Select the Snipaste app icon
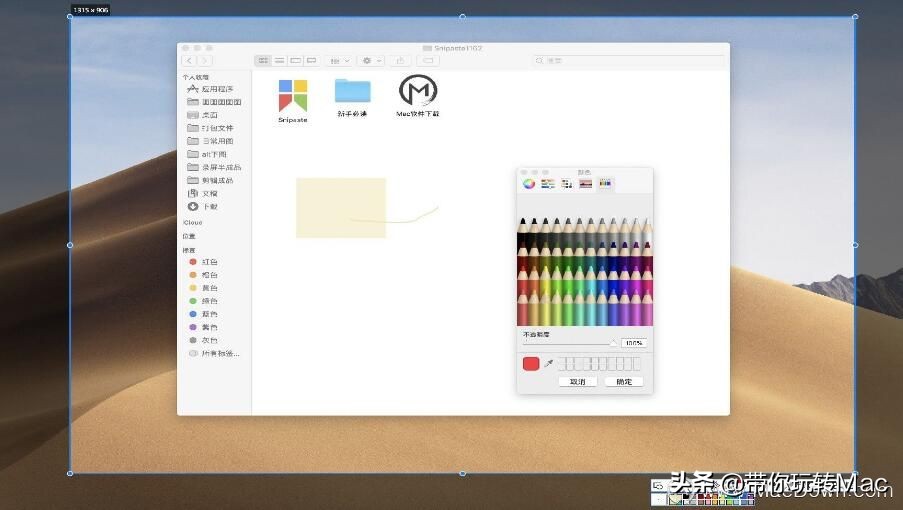 (x=293, y=96)
